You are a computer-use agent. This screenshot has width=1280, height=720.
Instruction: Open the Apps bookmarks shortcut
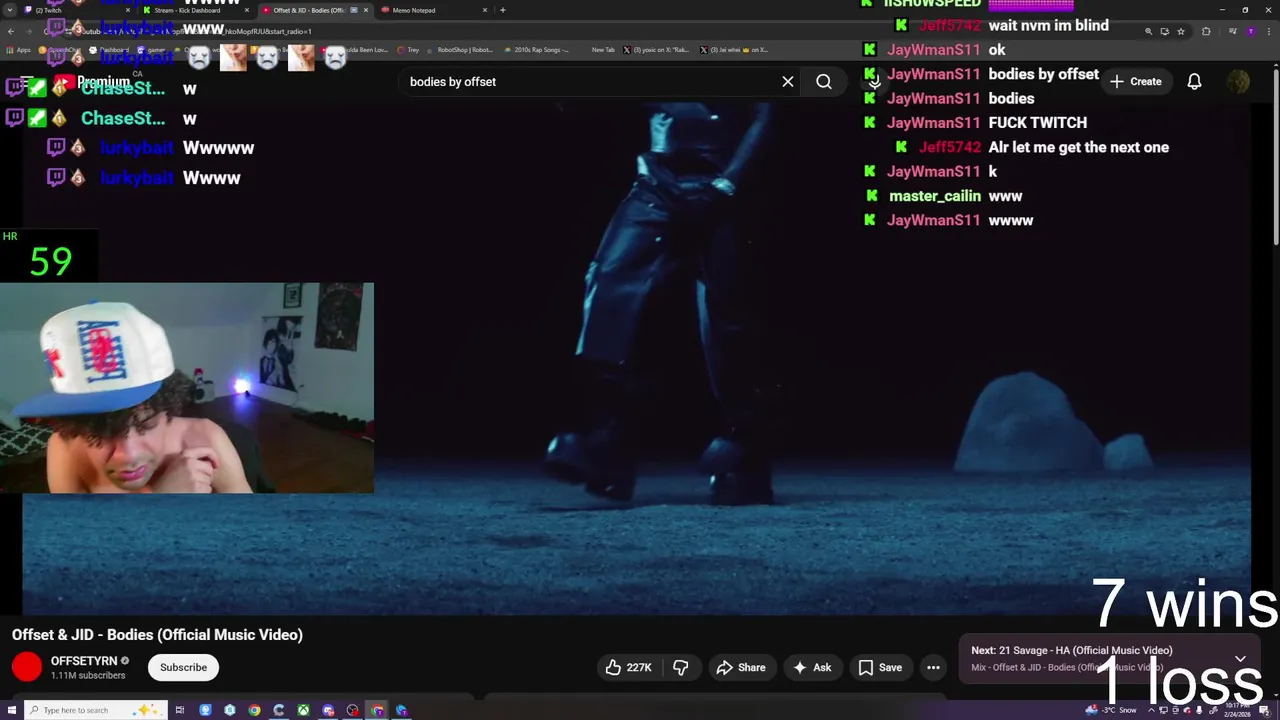[18, 50]
